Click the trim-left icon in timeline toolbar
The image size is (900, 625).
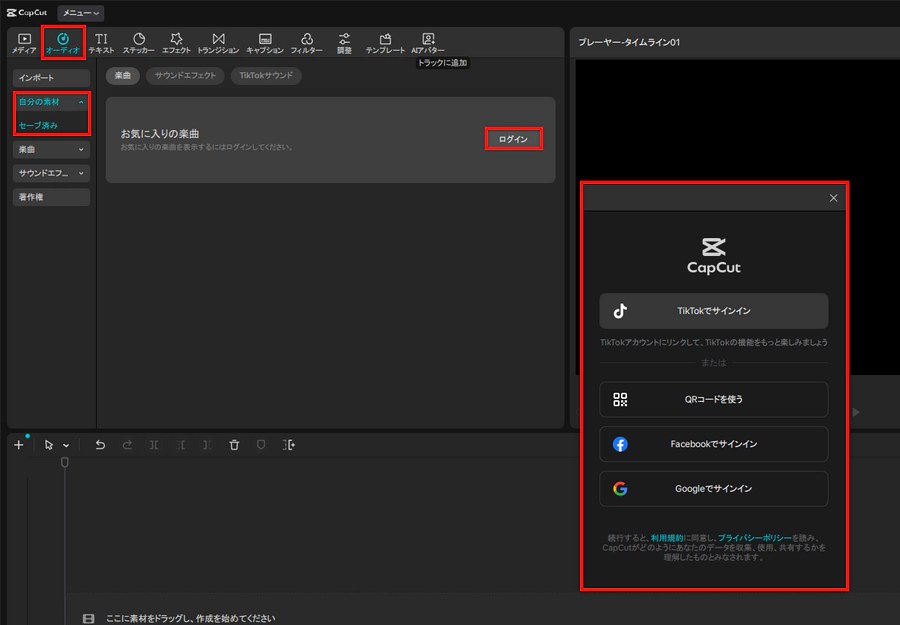coord(181,445)
